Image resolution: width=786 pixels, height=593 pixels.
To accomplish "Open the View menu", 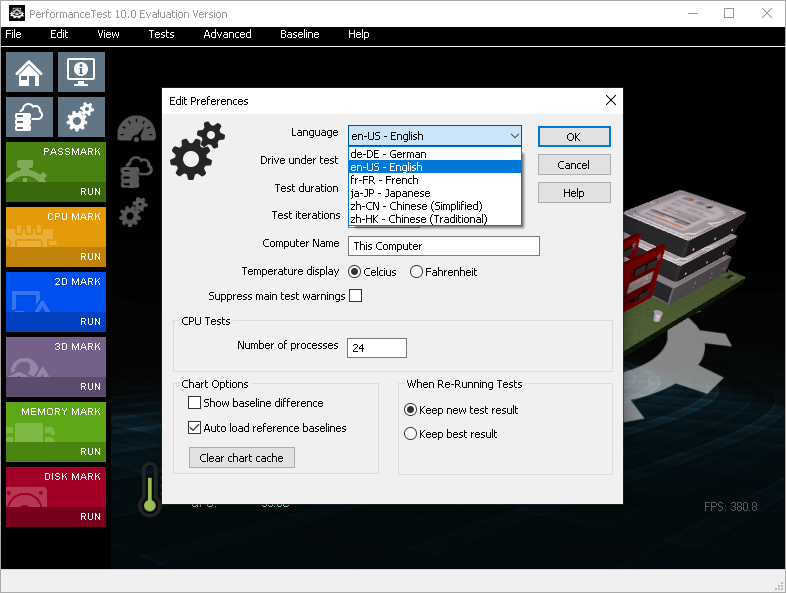I will click(108, 34).
